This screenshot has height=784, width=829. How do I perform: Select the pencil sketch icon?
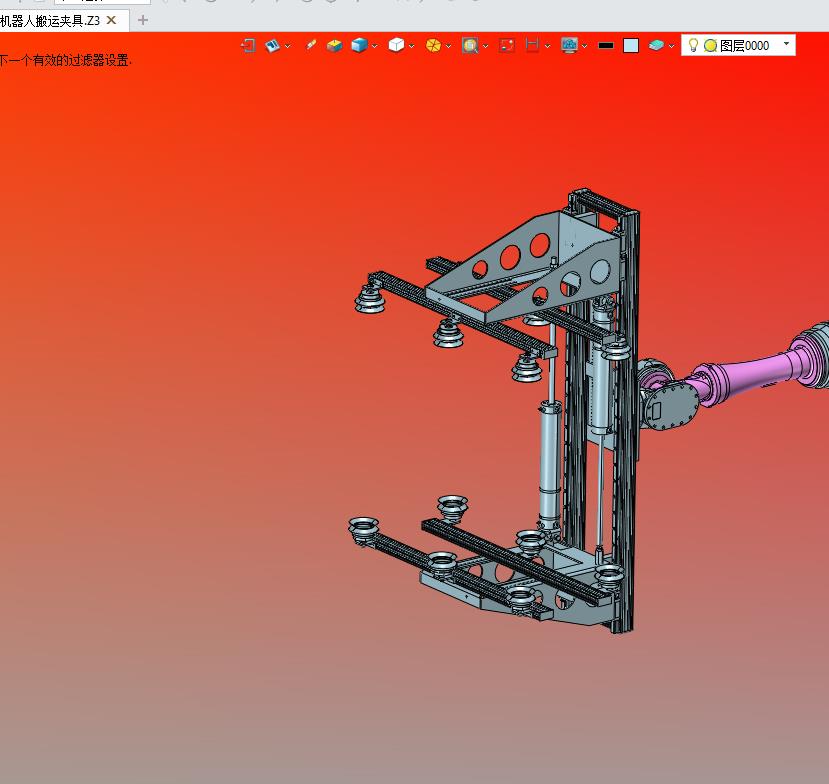pyautogui.click(x=311, y=45)
